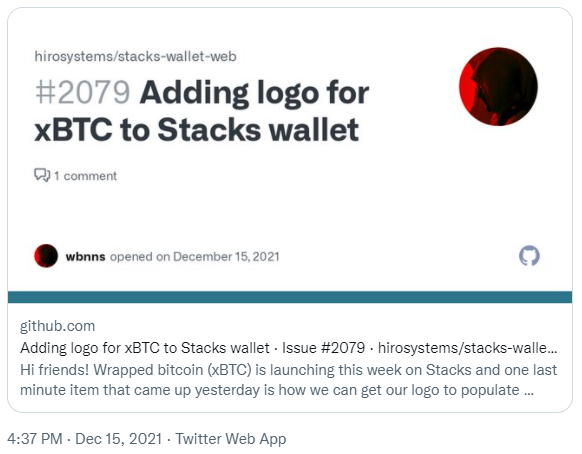The image size is (582, 454).
Task: Click the hirosystems/stacks-wallet-web repository name
Action: pos(135,56)
